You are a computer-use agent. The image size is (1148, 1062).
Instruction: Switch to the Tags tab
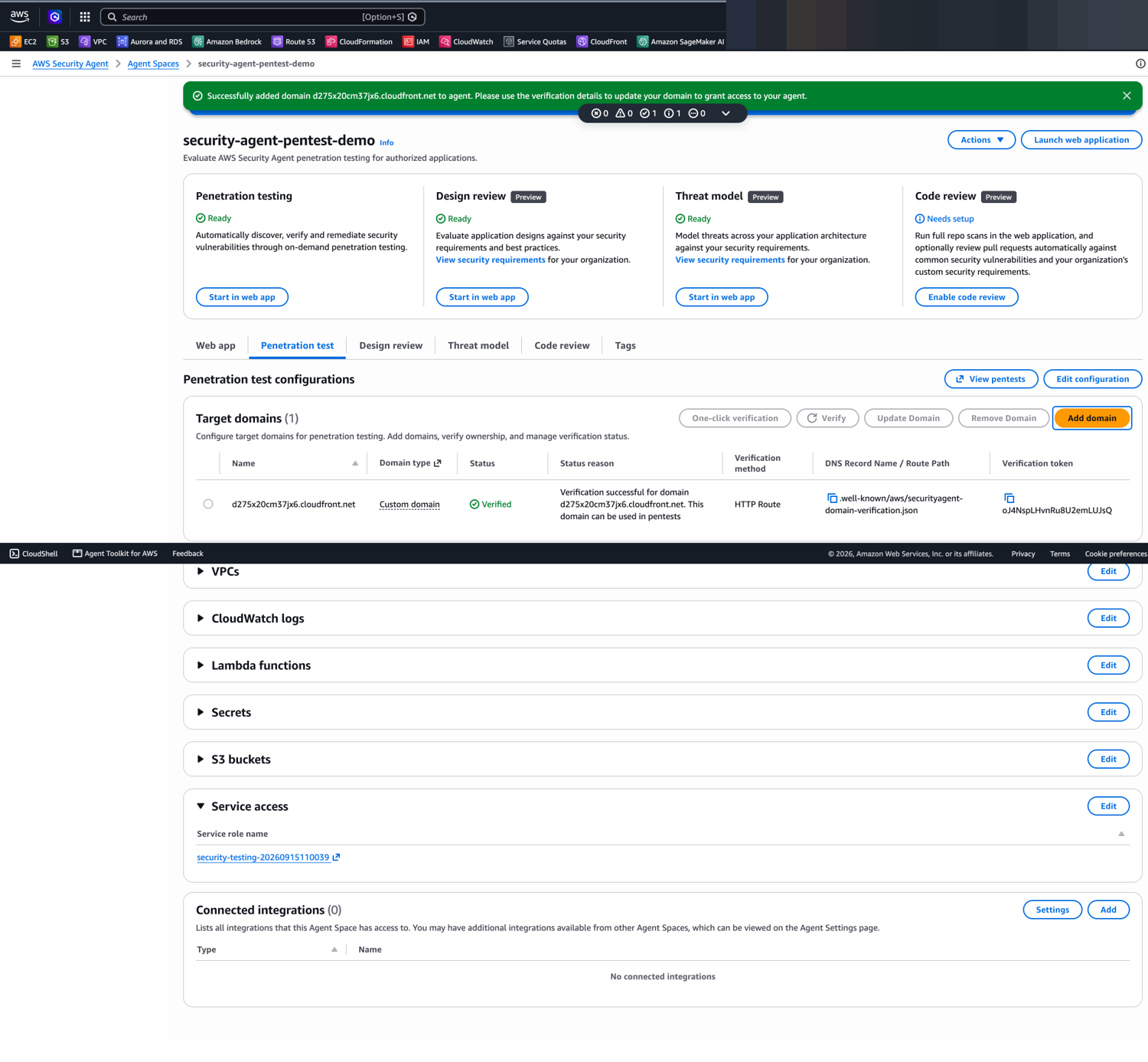pyautogui.click(x=625, y=345)
